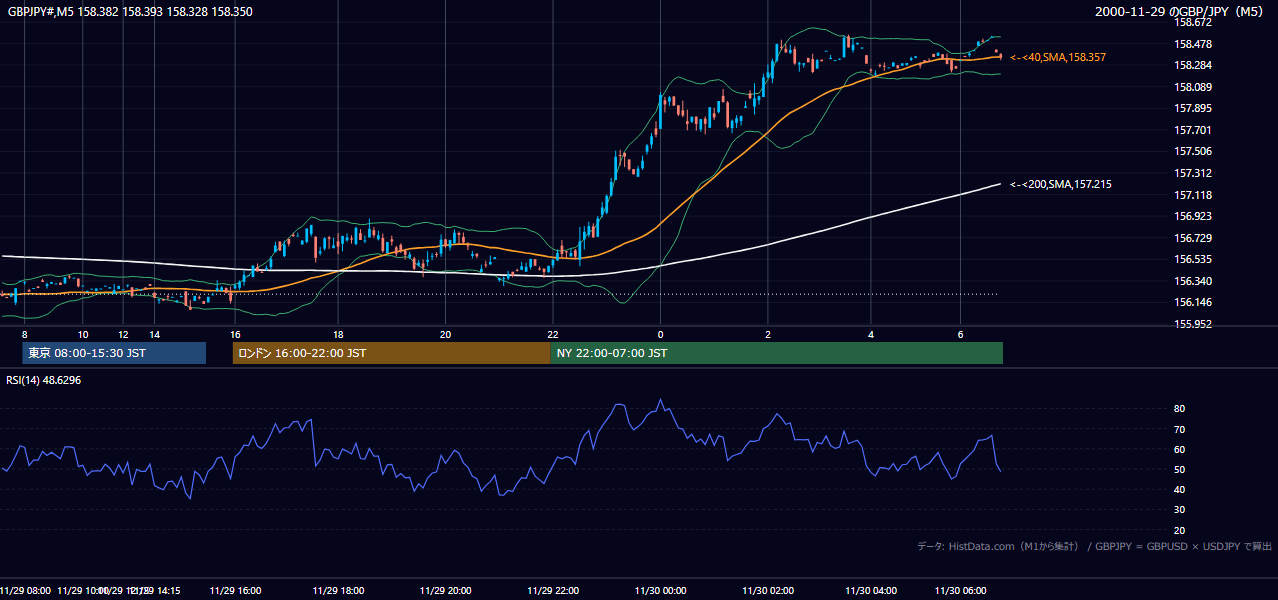The image size is (1278, 600).
Task: Select the Tokyo session bar 東京 08:00-15:30 JST
Action: [114, 353]
